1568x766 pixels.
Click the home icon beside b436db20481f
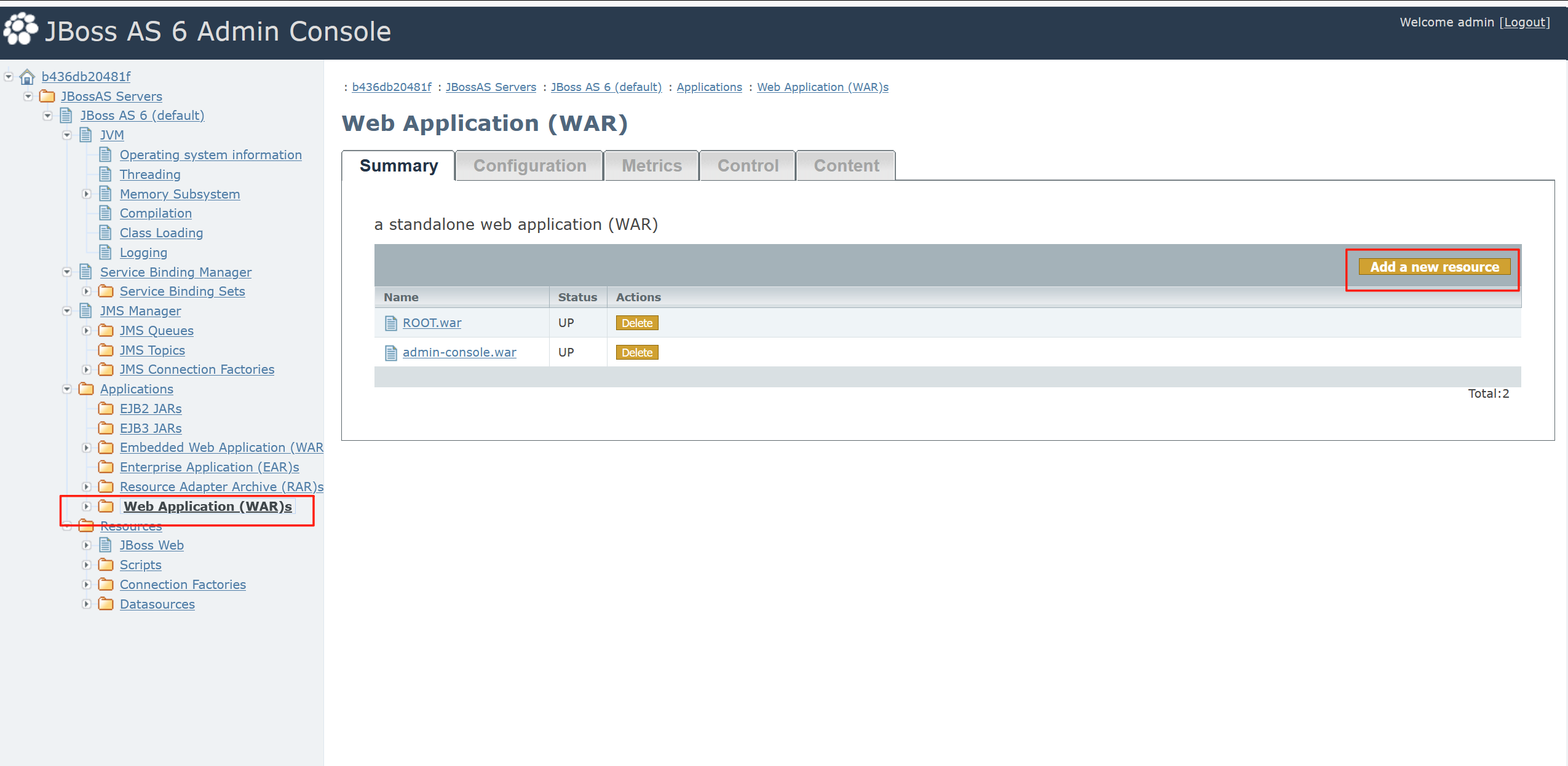tap(27, 77)
